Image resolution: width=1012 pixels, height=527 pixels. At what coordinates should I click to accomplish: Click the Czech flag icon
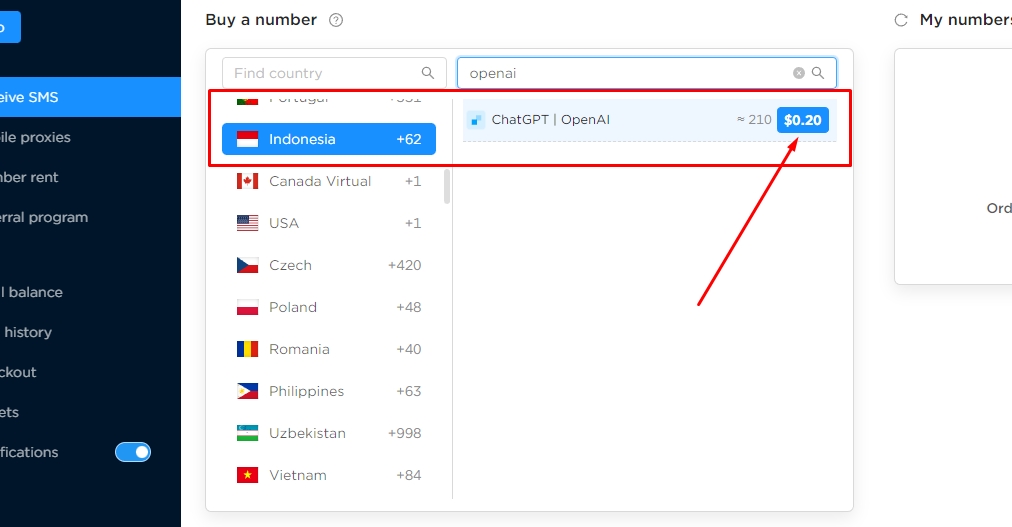pos(247,265)
